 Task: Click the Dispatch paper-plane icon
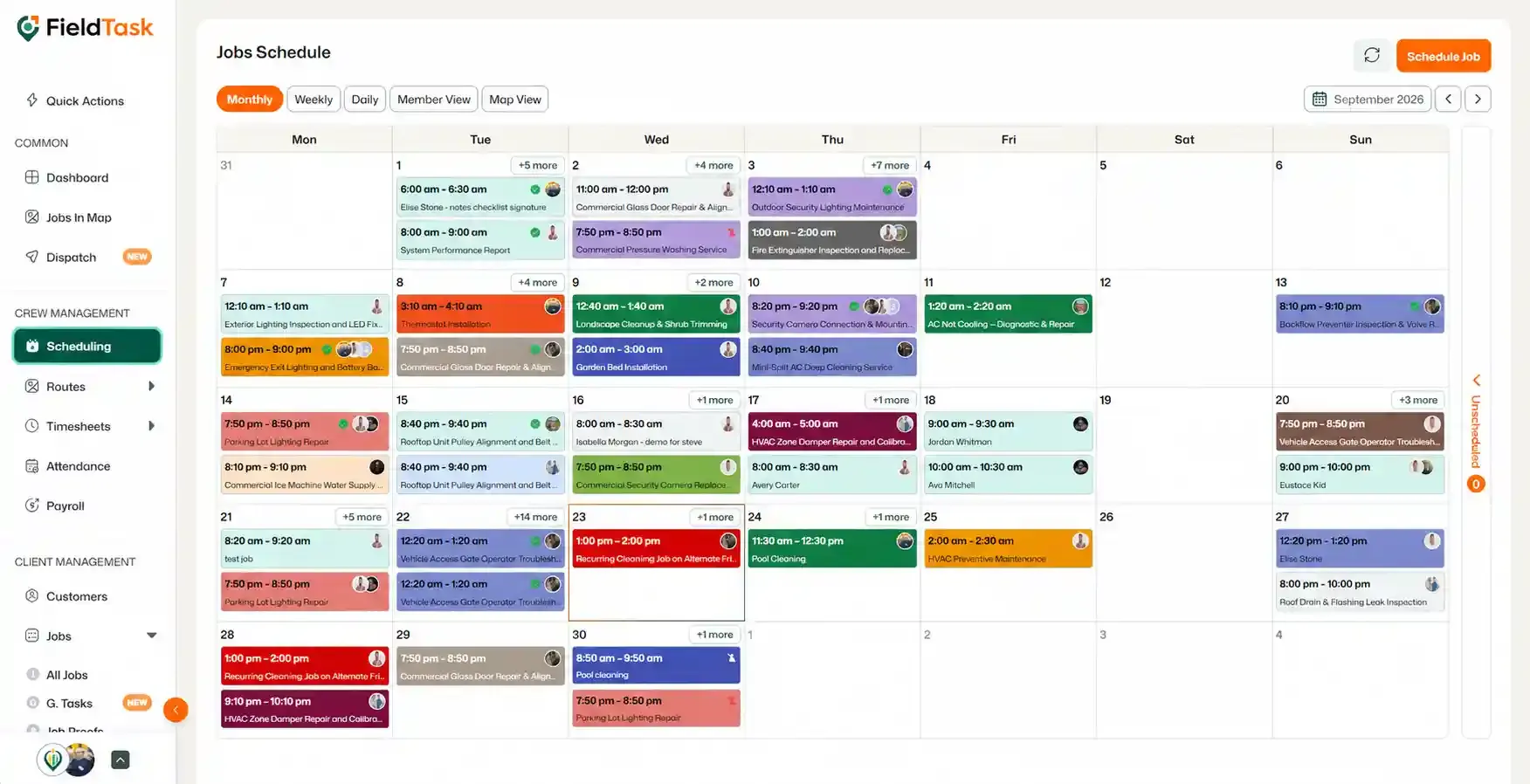(x=31, y=257)
